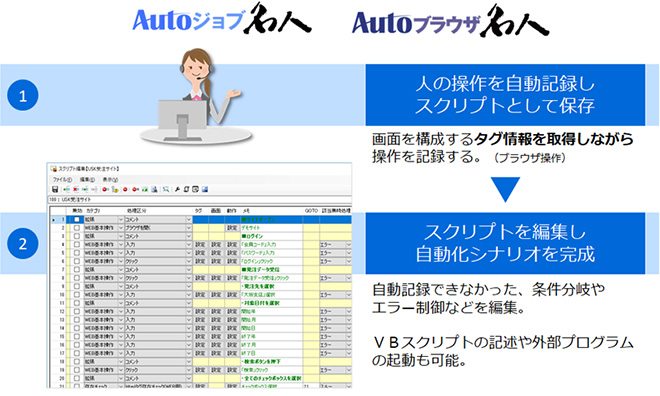Screen dimensions: 660x396
Task: Click the magnifier search icon in toolbar
Action: pyautogui.click(x=166, y=189)
